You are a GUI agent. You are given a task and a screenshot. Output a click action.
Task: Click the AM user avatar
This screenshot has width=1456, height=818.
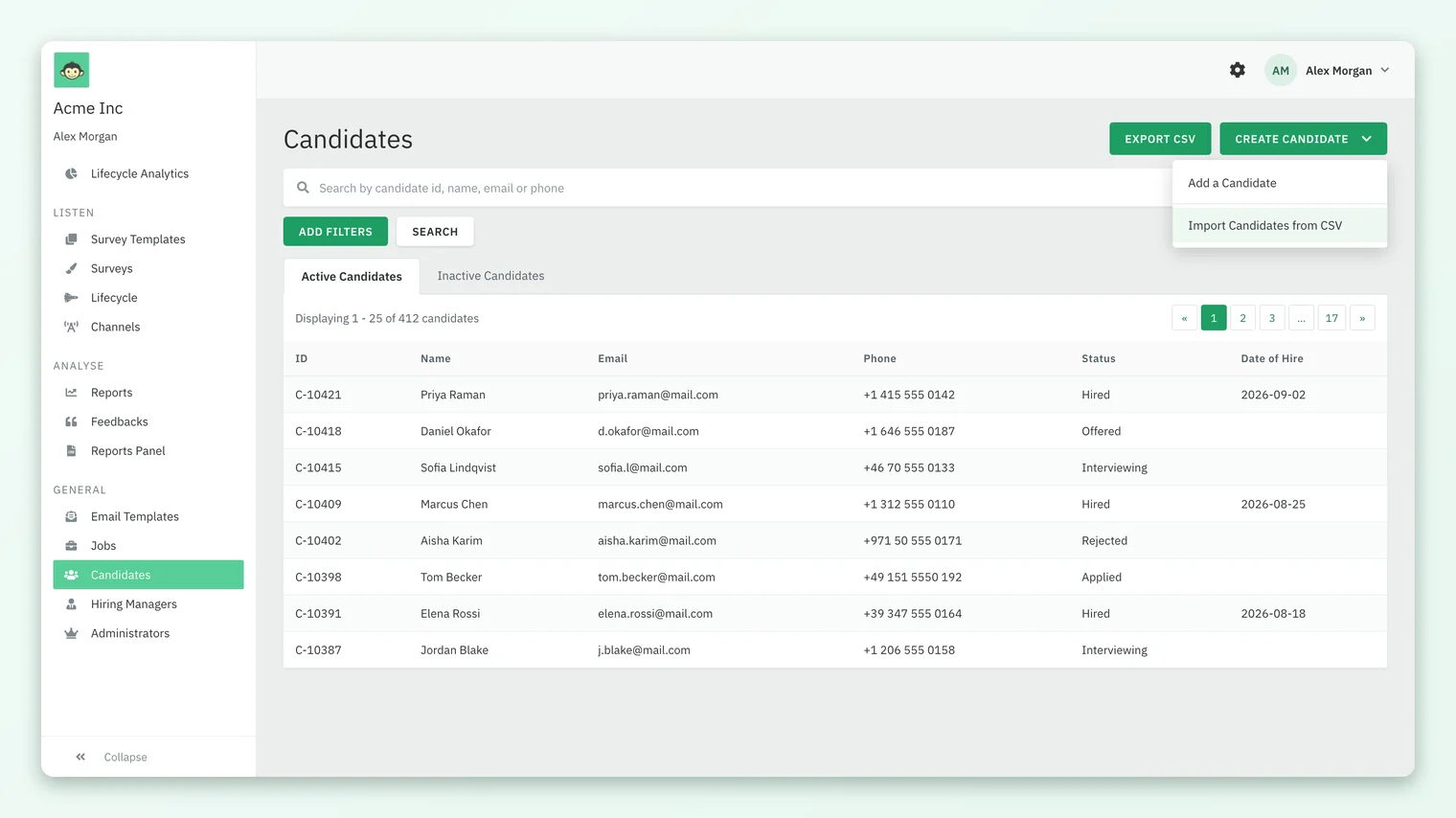tap(1281, 70)
